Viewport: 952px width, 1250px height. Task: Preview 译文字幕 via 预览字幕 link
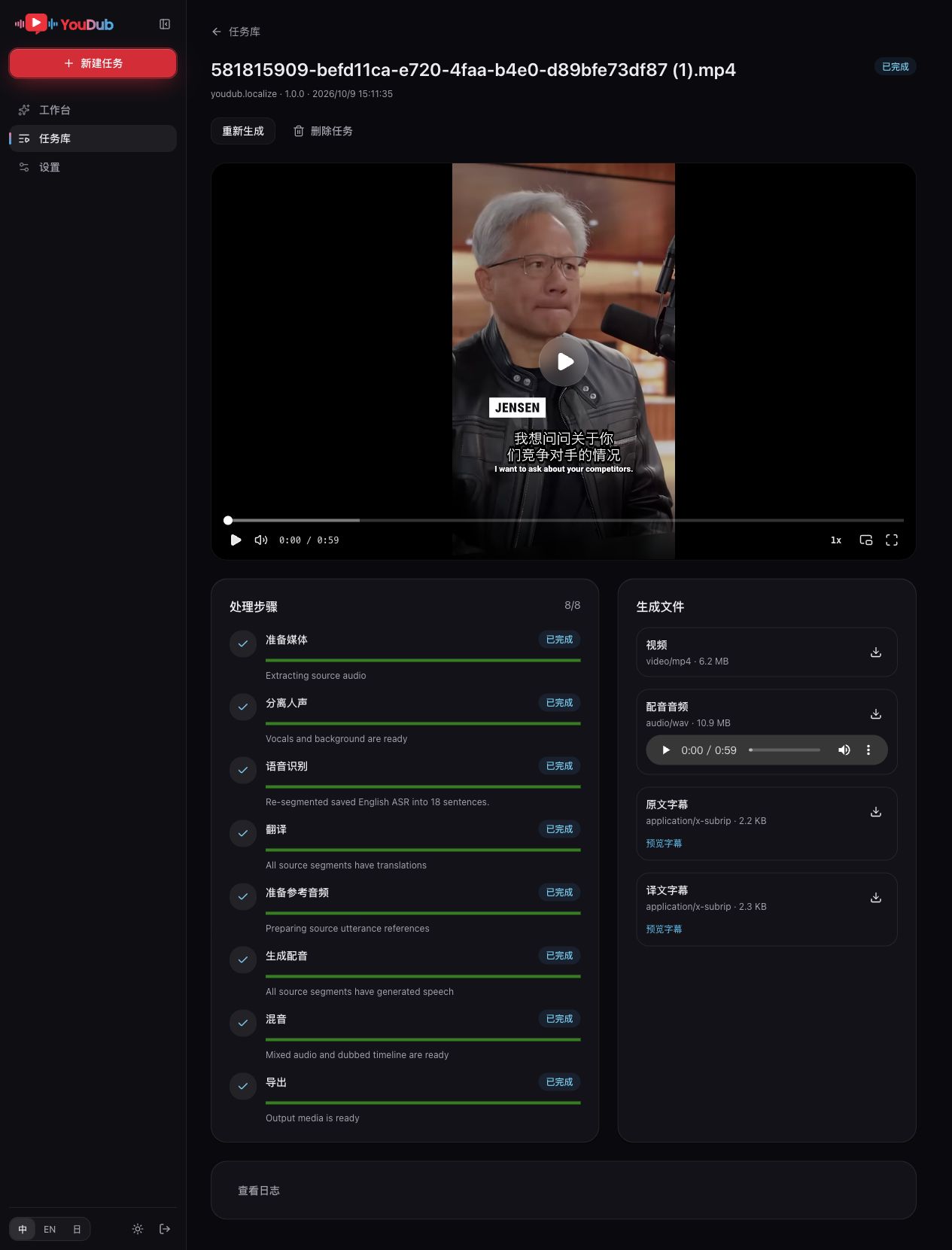coord(664,929)
